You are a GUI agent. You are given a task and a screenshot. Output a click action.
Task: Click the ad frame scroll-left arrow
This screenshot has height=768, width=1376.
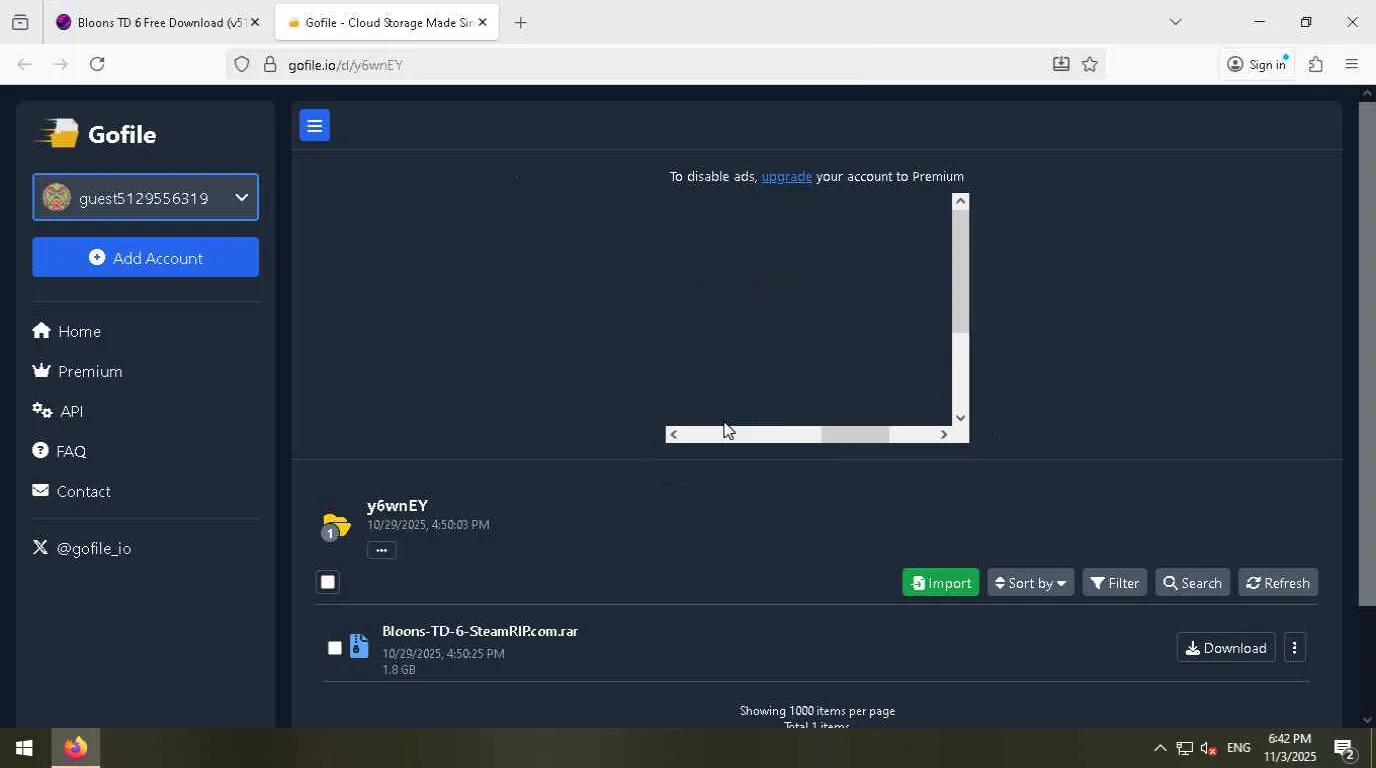tap(673, 434)
